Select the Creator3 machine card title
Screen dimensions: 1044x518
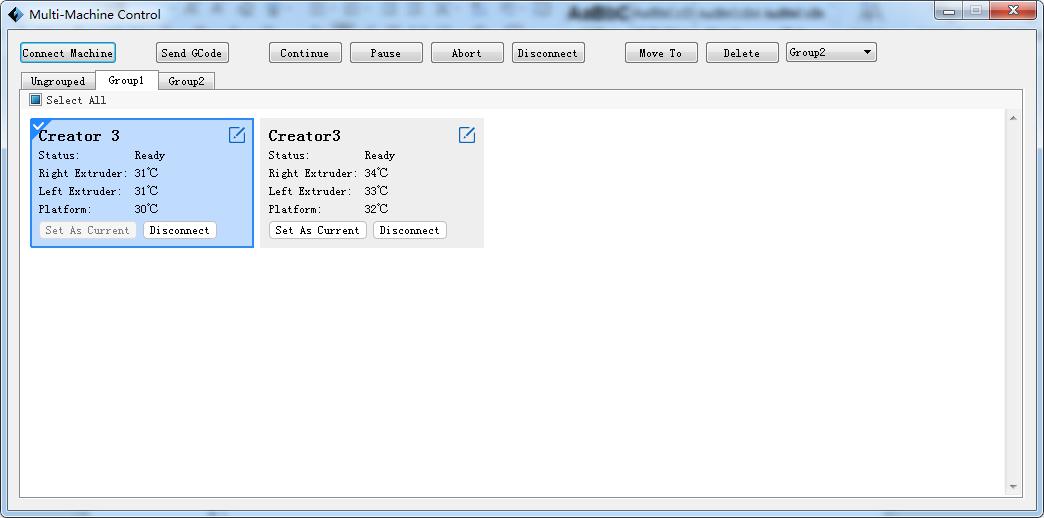(x=304, y=136)
